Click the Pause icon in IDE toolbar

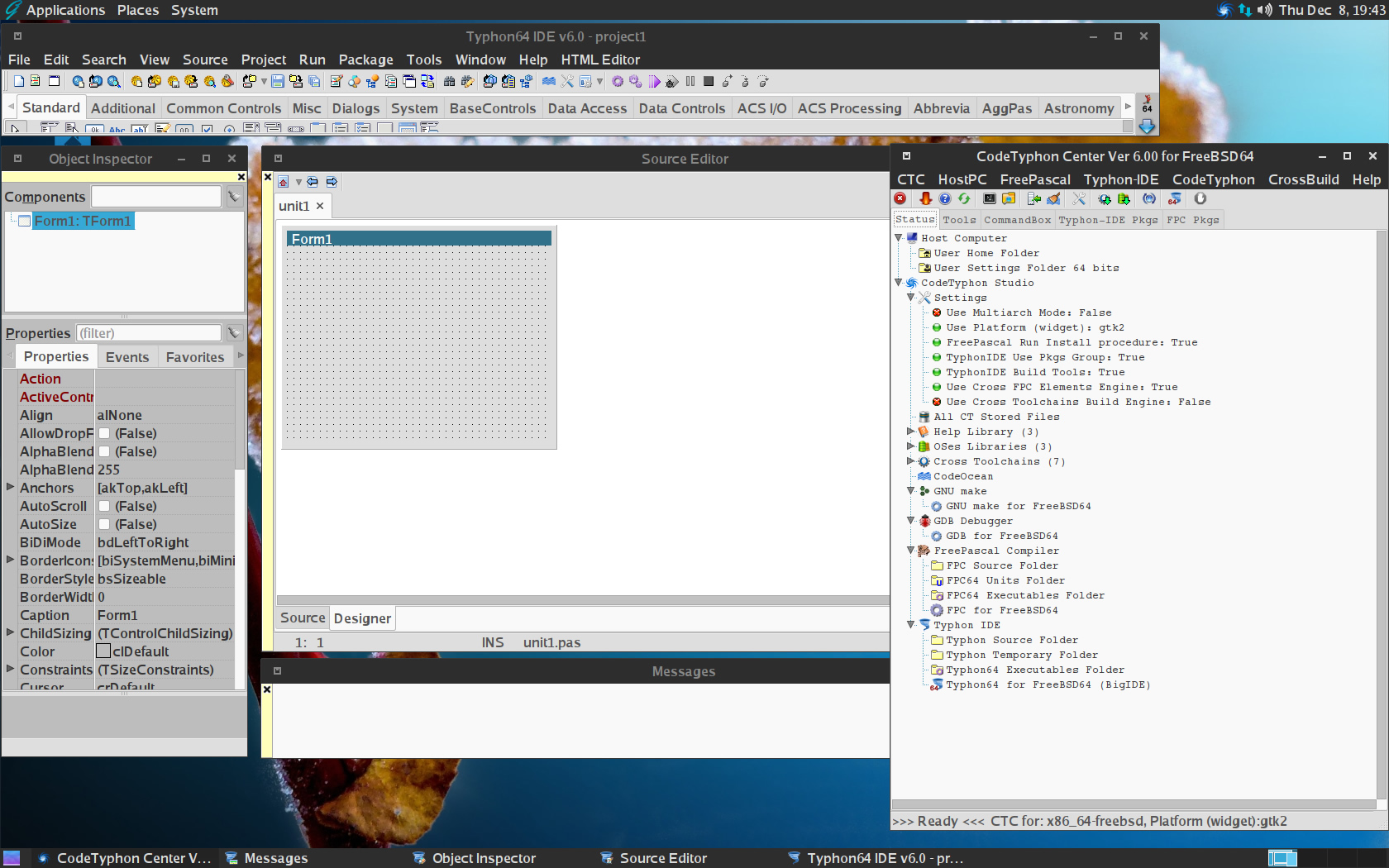pyautogui.click(x=690, y=81)
